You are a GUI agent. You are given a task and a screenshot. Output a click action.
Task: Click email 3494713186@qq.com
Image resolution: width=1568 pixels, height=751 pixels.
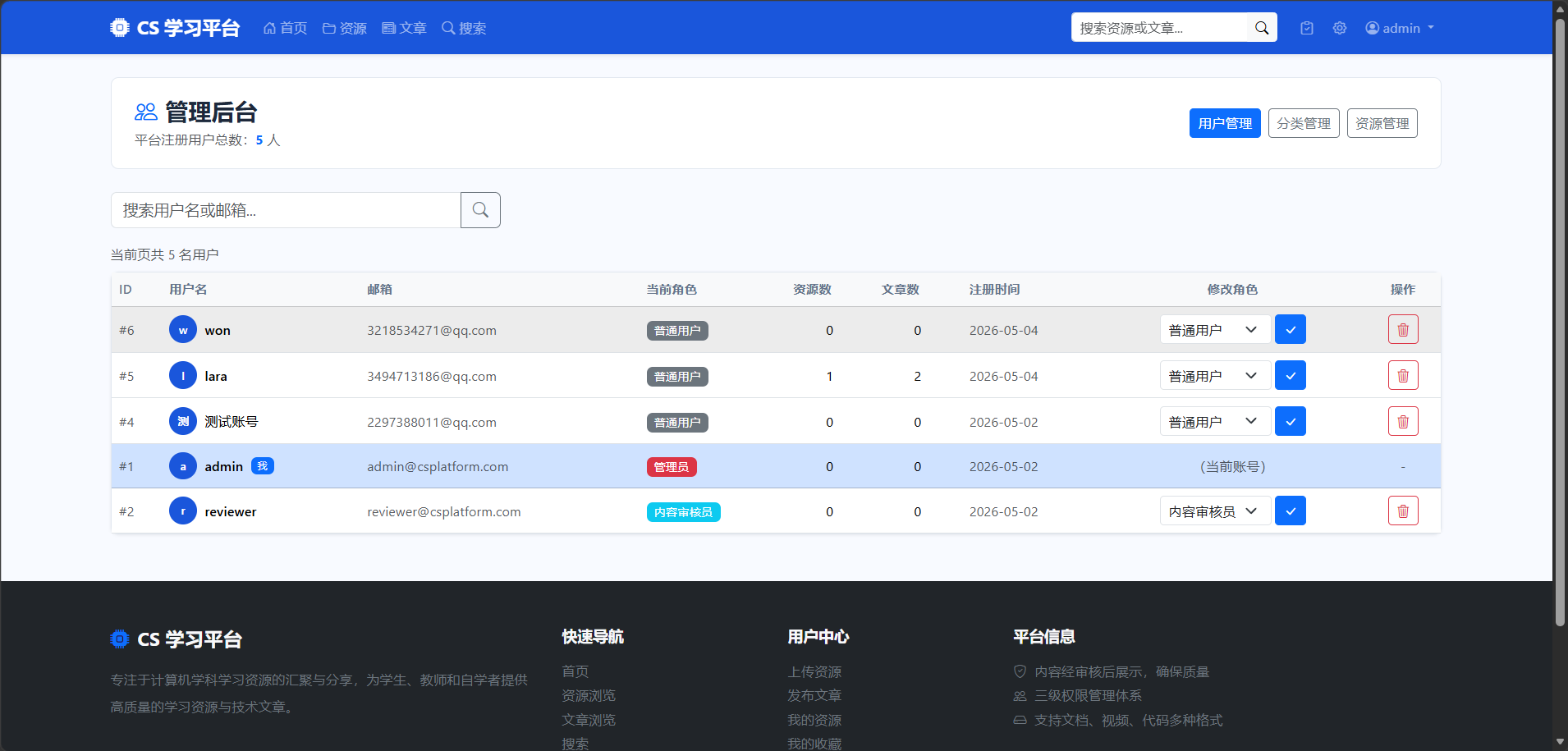point(432,376)
